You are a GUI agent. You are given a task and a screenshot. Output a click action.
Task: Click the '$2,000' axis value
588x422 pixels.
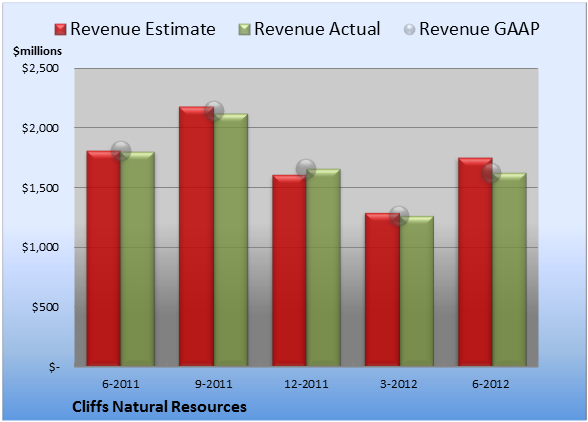(x=40, y=128)
